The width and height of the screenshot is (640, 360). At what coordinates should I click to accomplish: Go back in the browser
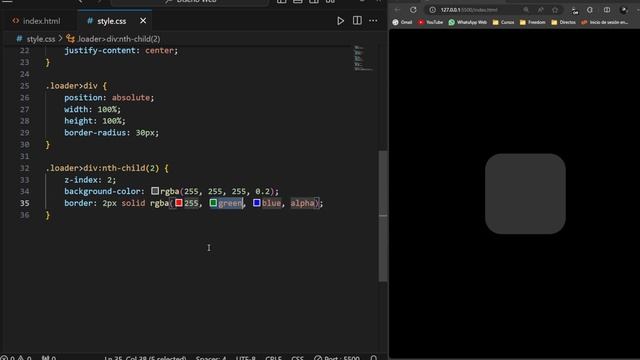[398, 10]
